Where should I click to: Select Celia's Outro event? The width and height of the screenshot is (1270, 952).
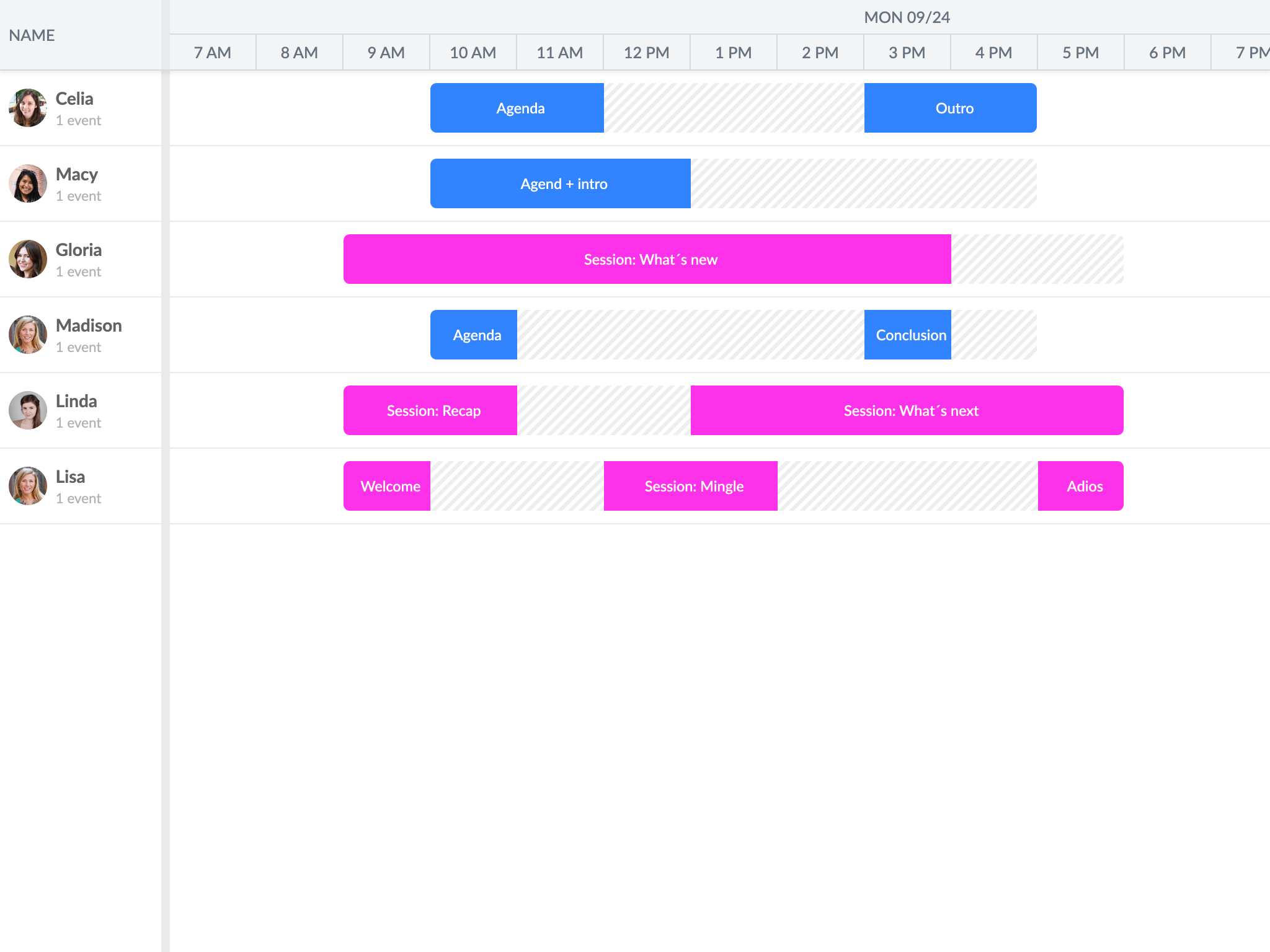pos(951,108)
